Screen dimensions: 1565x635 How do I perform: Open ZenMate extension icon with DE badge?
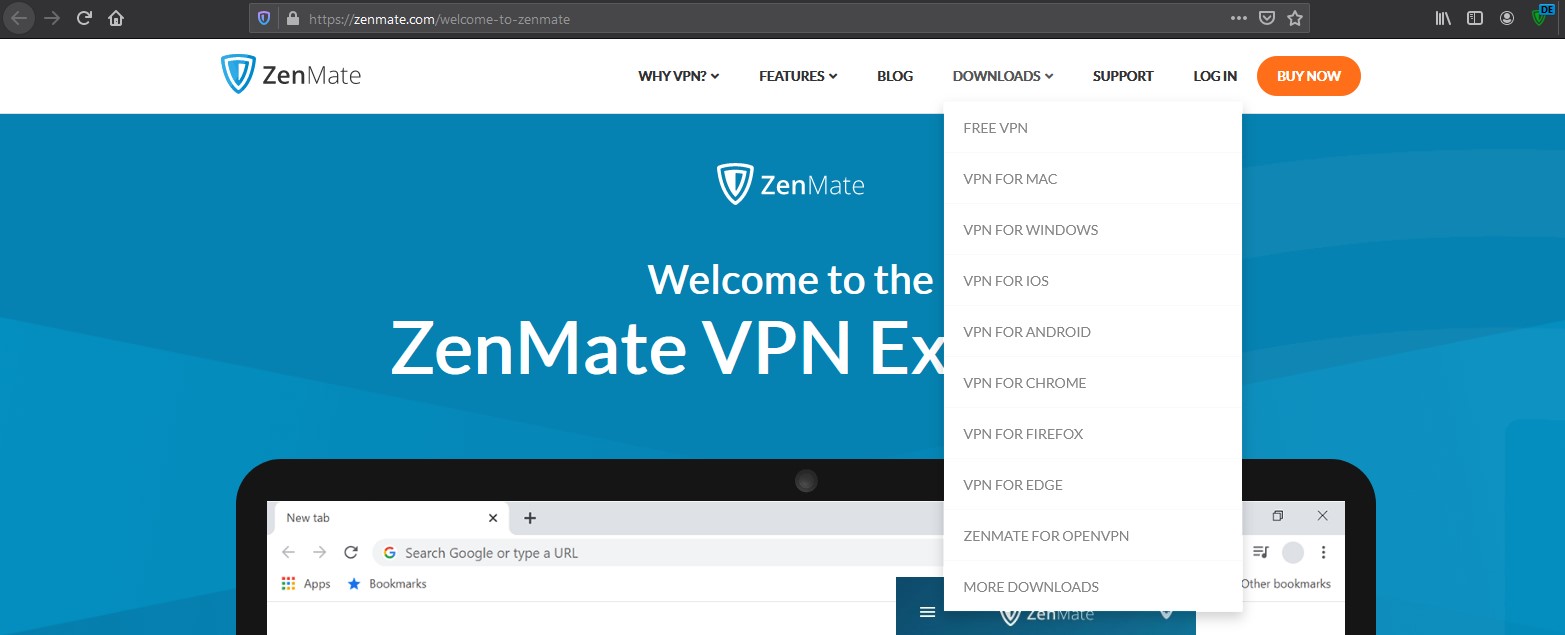(x=1540, y=17)
